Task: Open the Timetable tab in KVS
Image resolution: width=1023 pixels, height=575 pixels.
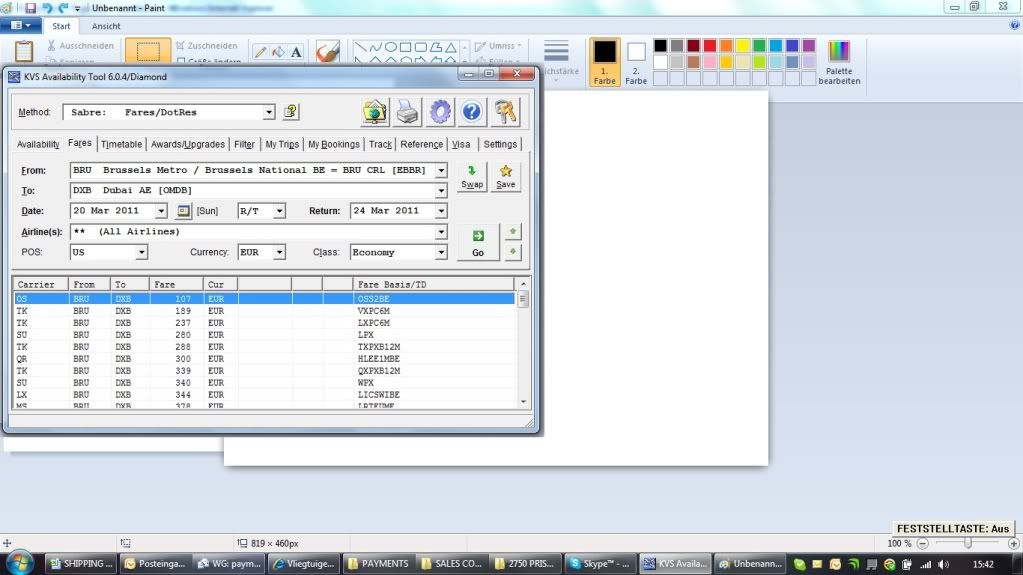Action: [x=121, y=144]
